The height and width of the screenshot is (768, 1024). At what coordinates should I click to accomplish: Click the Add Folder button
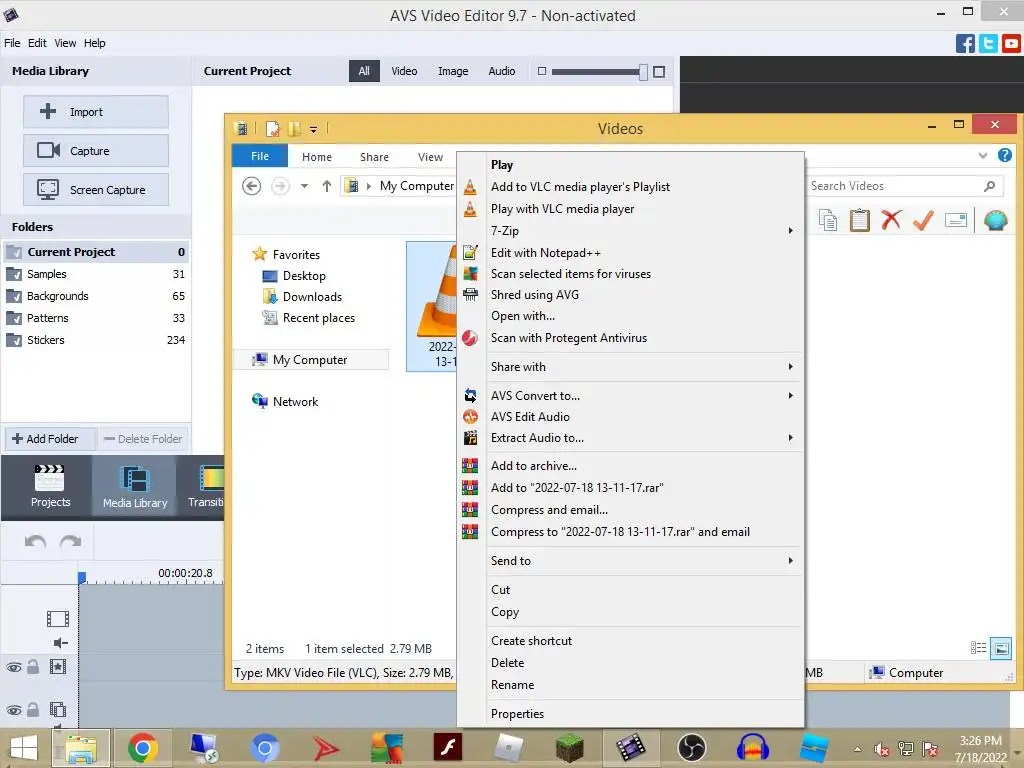tap(50, 439)
